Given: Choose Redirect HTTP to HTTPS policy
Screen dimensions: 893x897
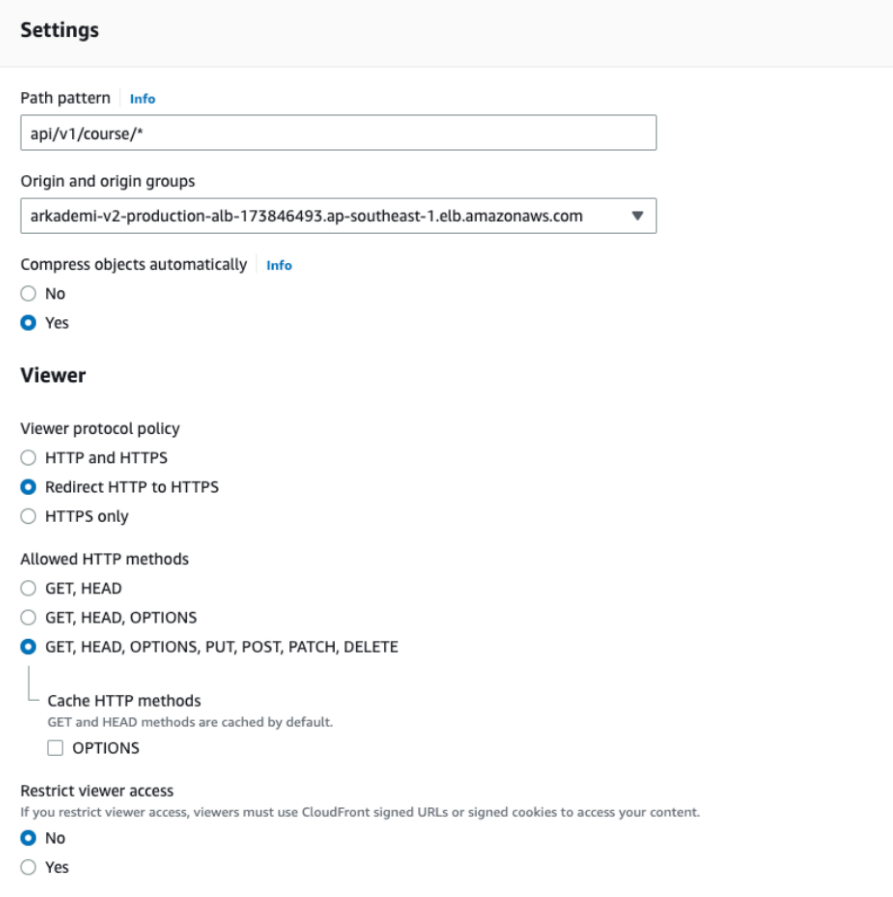Looking at the screenshot, I should click(x=29, y=487).
